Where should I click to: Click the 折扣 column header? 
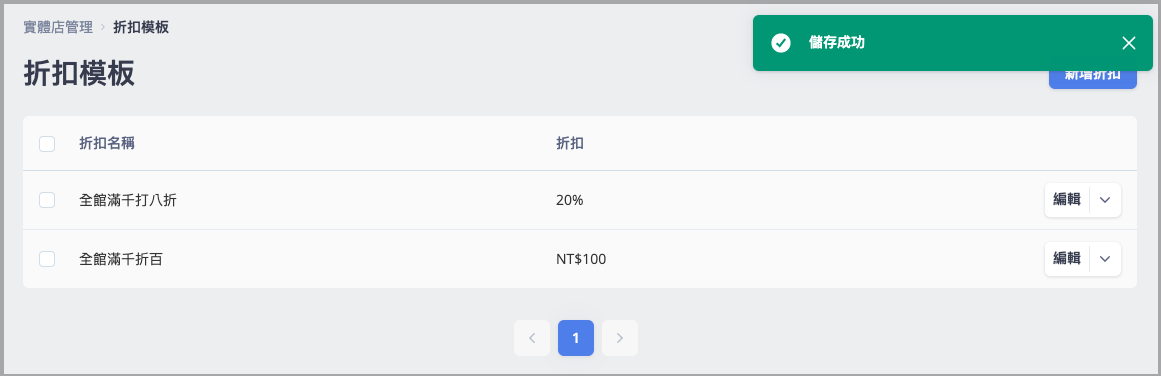(x=569, y=144)
